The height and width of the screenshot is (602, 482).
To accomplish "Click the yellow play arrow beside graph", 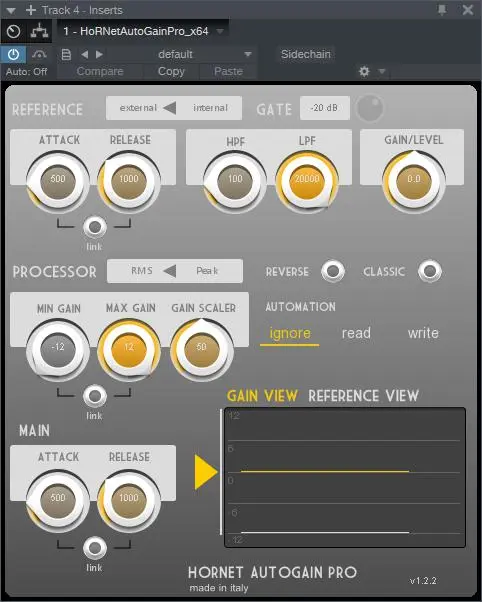I will point(206,472).
